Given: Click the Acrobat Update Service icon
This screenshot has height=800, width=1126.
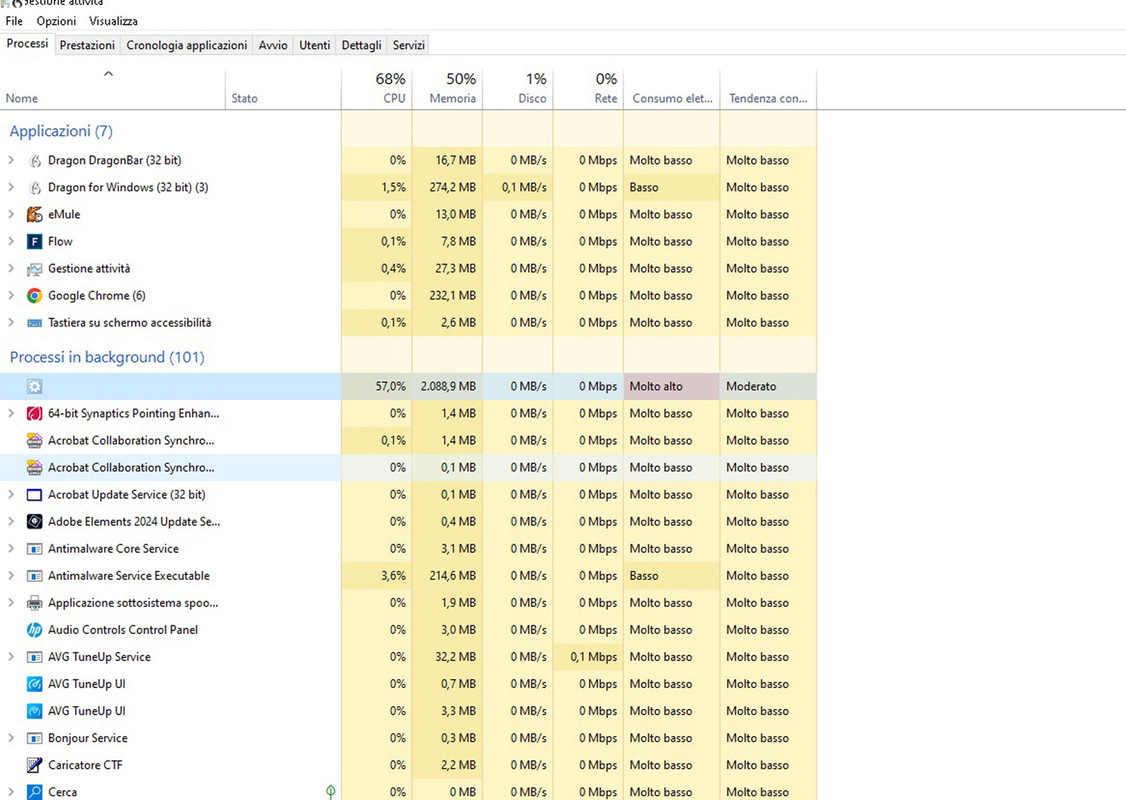Looking at the screenshot, I should (34, 495).
